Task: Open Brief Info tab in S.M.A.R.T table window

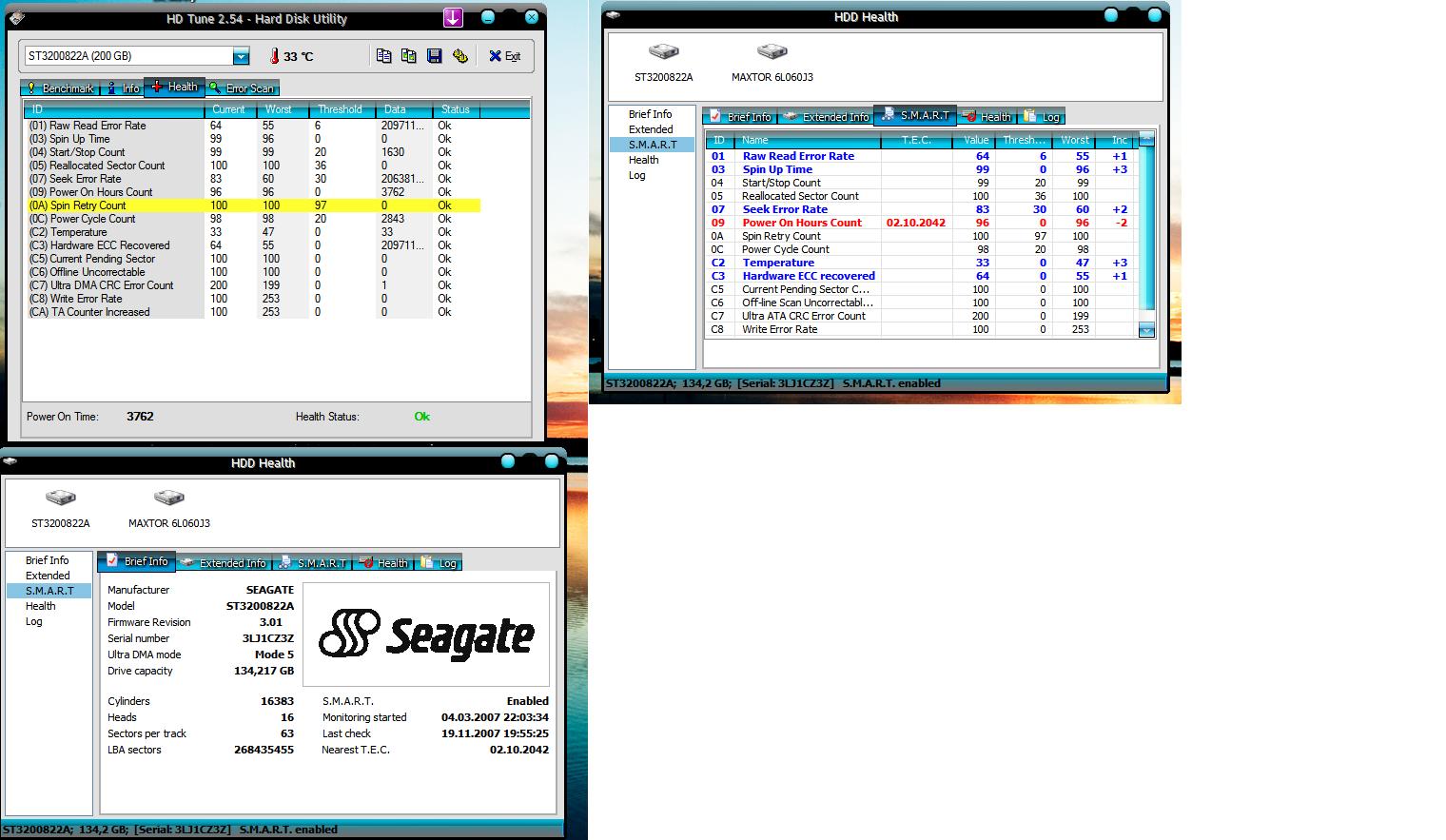Action: (x=740, y=116)
